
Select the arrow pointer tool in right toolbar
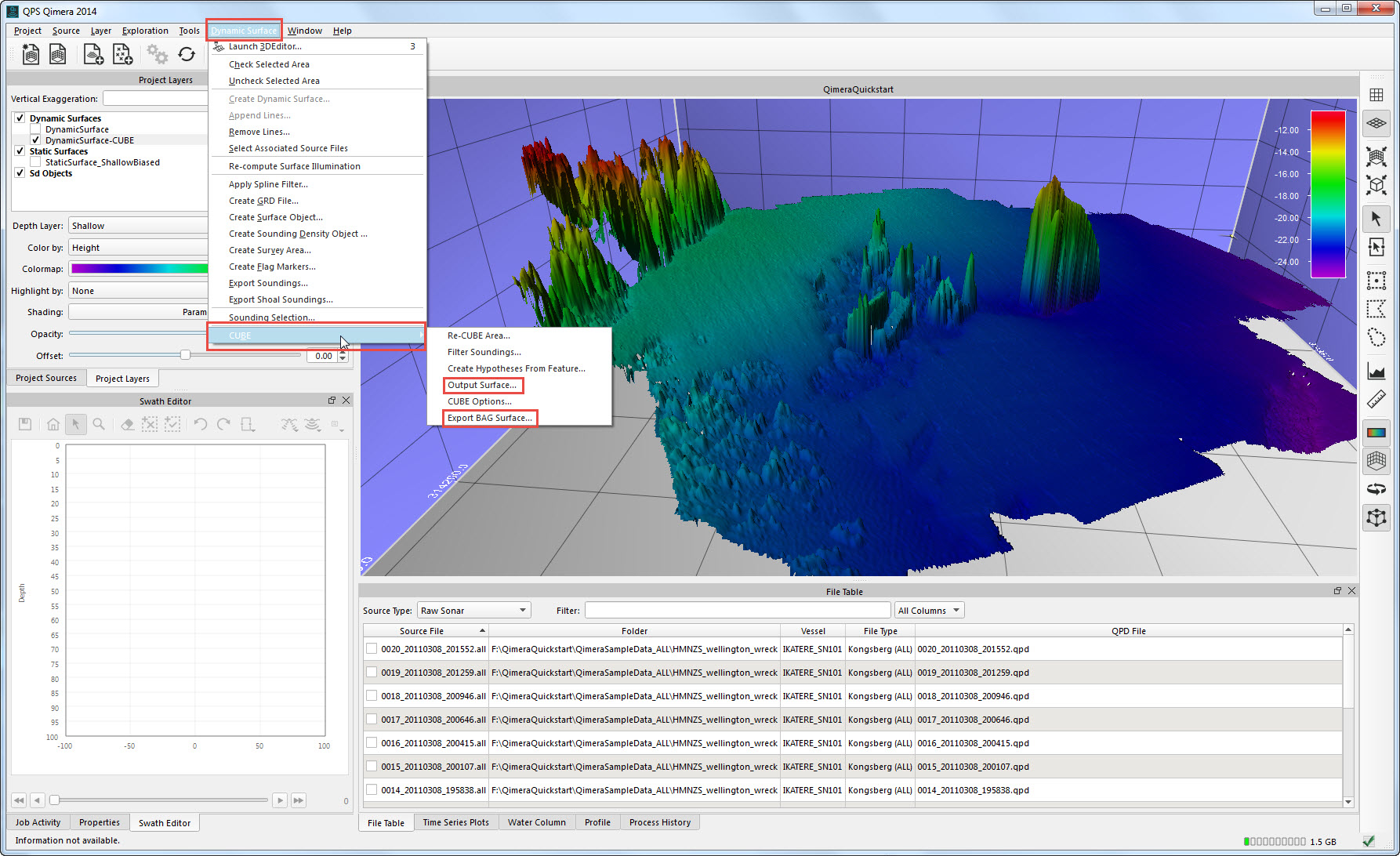[x=1376, y=219]
